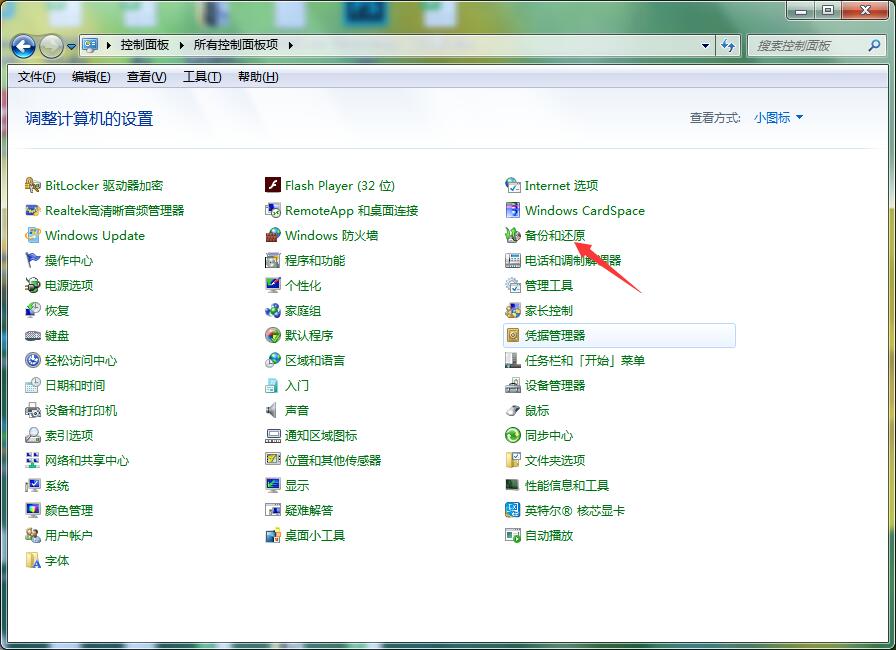This screenshot has height=650, width=896.
Task: Click the 设备管理器 icon
Action: click(513, 386)
